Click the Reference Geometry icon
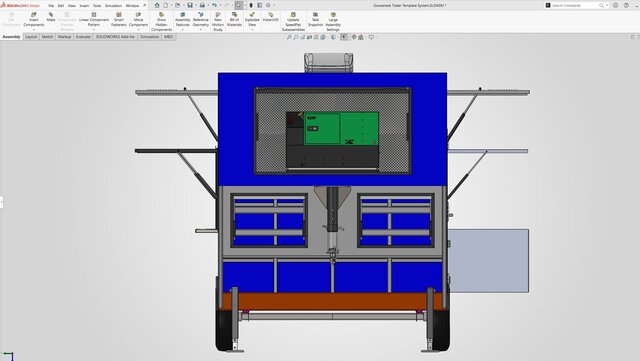 [x=200, y=14]
